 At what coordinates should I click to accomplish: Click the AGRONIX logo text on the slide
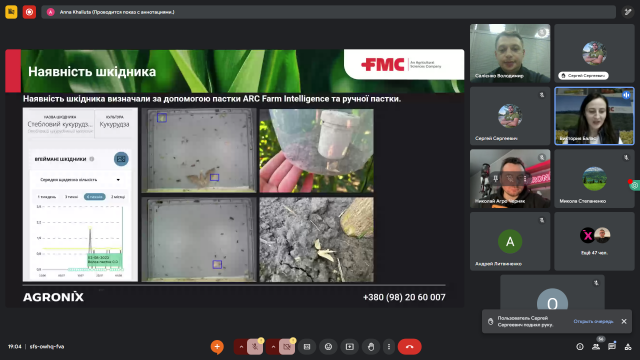point(53,297)
